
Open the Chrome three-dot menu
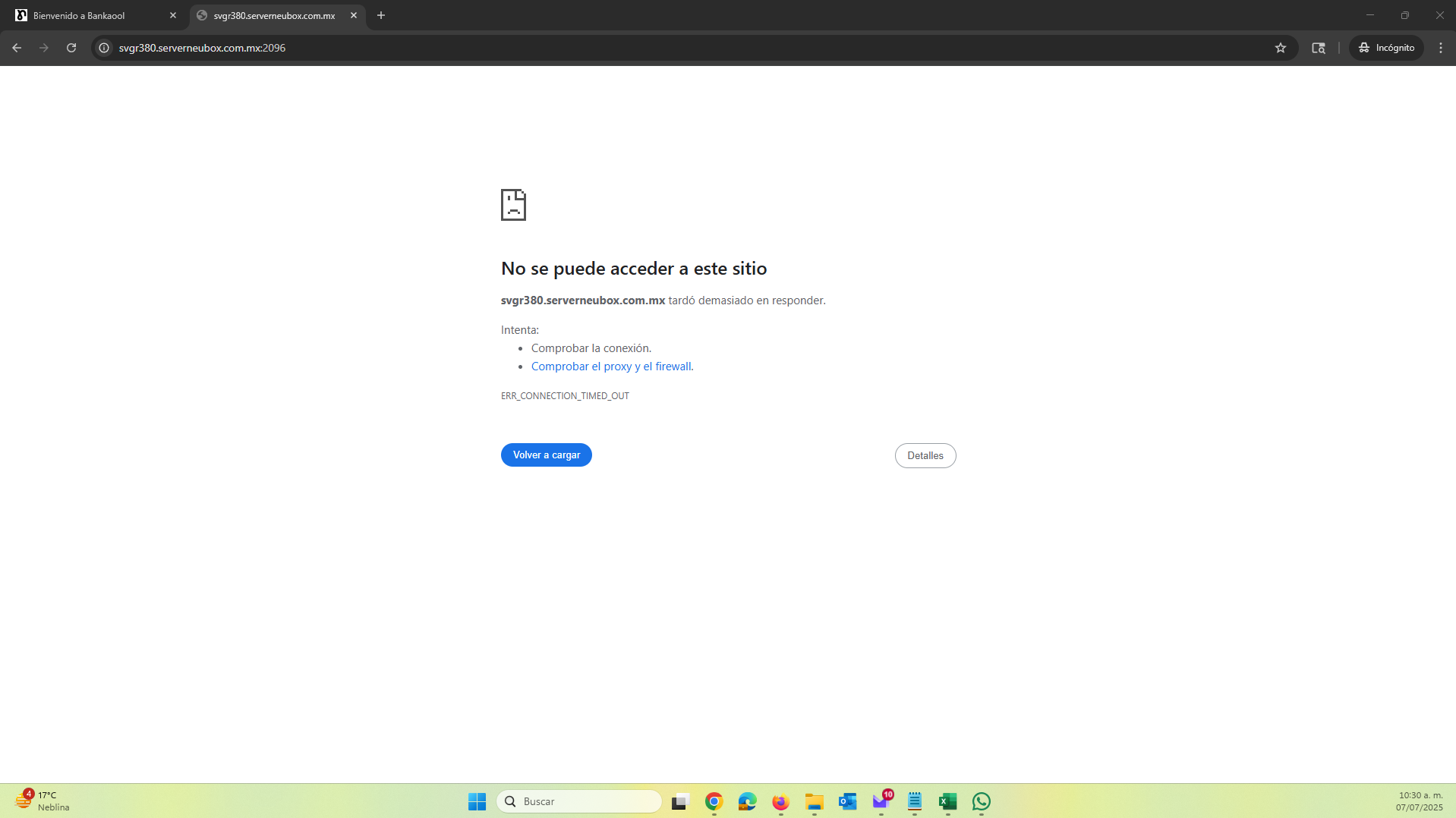(1440, 48)
